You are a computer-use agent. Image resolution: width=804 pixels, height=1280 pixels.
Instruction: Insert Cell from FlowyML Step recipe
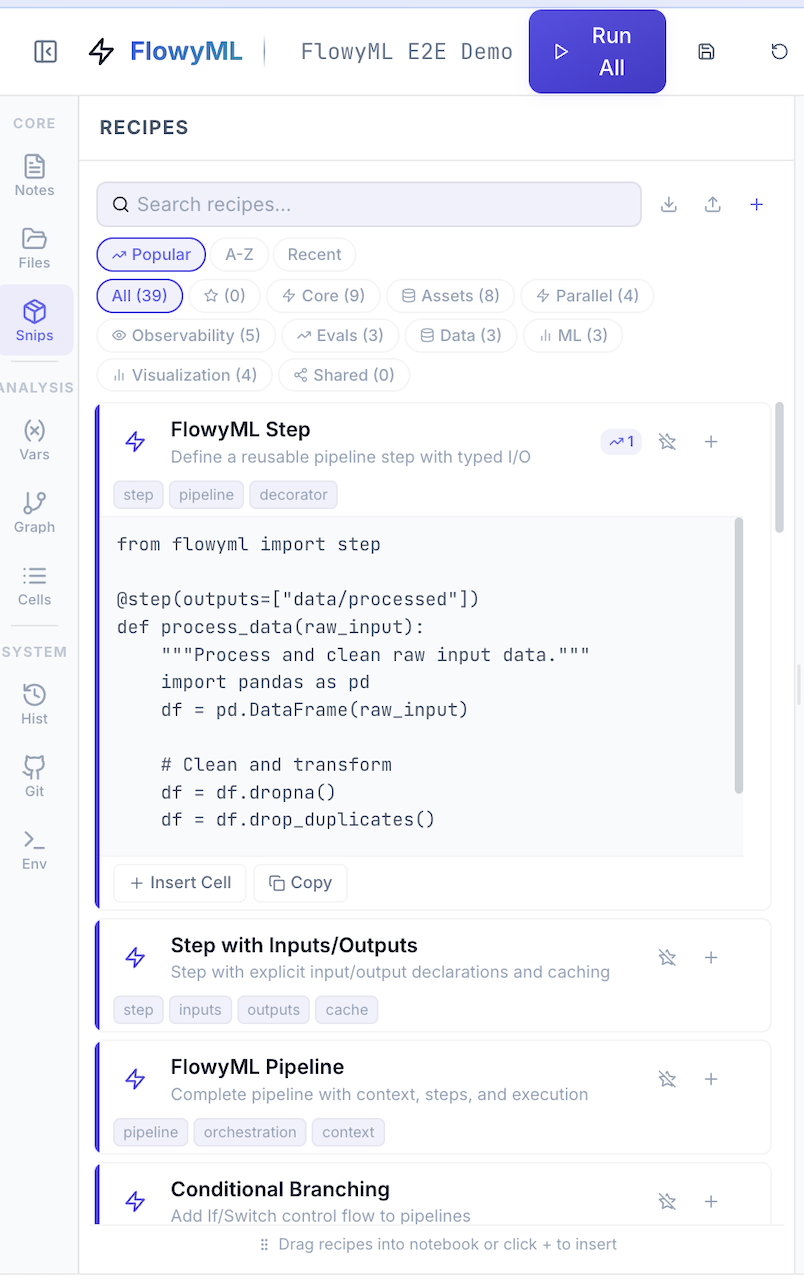click(x=179, y=883)
